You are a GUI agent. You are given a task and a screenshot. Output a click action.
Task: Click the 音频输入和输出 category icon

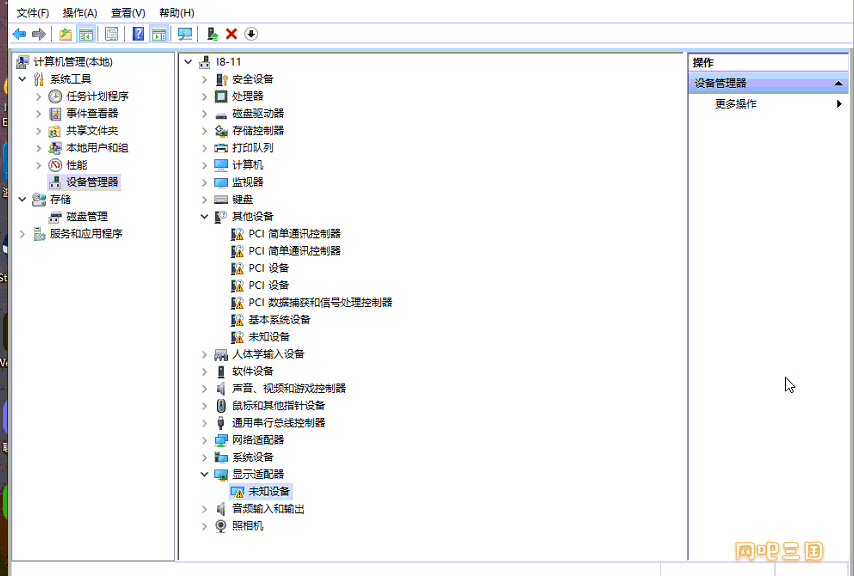coord(221,509)
